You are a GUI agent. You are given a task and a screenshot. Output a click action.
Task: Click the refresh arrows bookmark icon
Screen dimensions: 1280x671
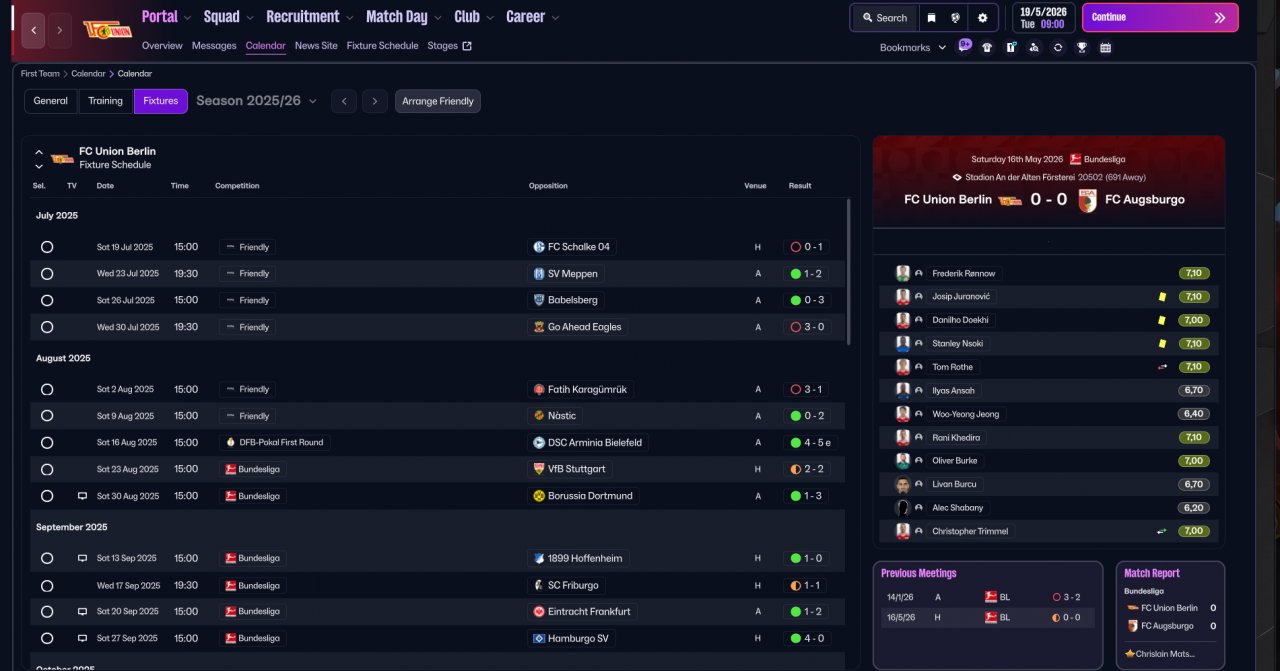(x=1058, y=47)
